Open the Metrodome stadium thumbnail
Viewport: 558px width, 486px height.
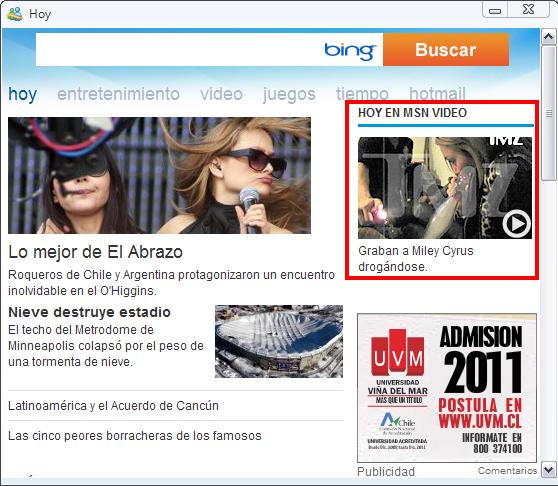coord(279,341)
